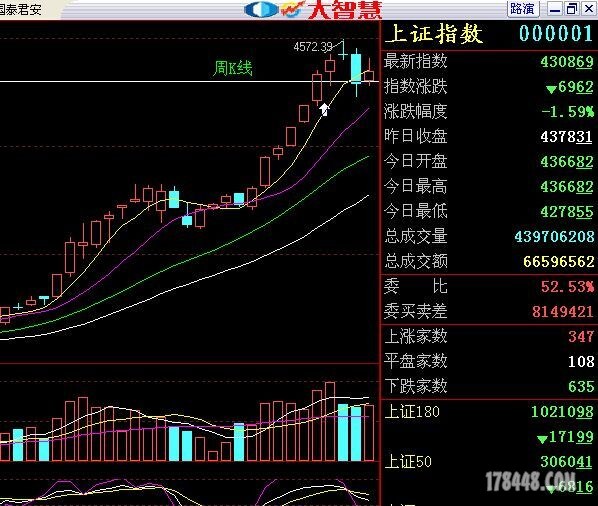Select the 上证指数 index title
This screenshot has width=598, height=506.
click(x=434, y=33)
